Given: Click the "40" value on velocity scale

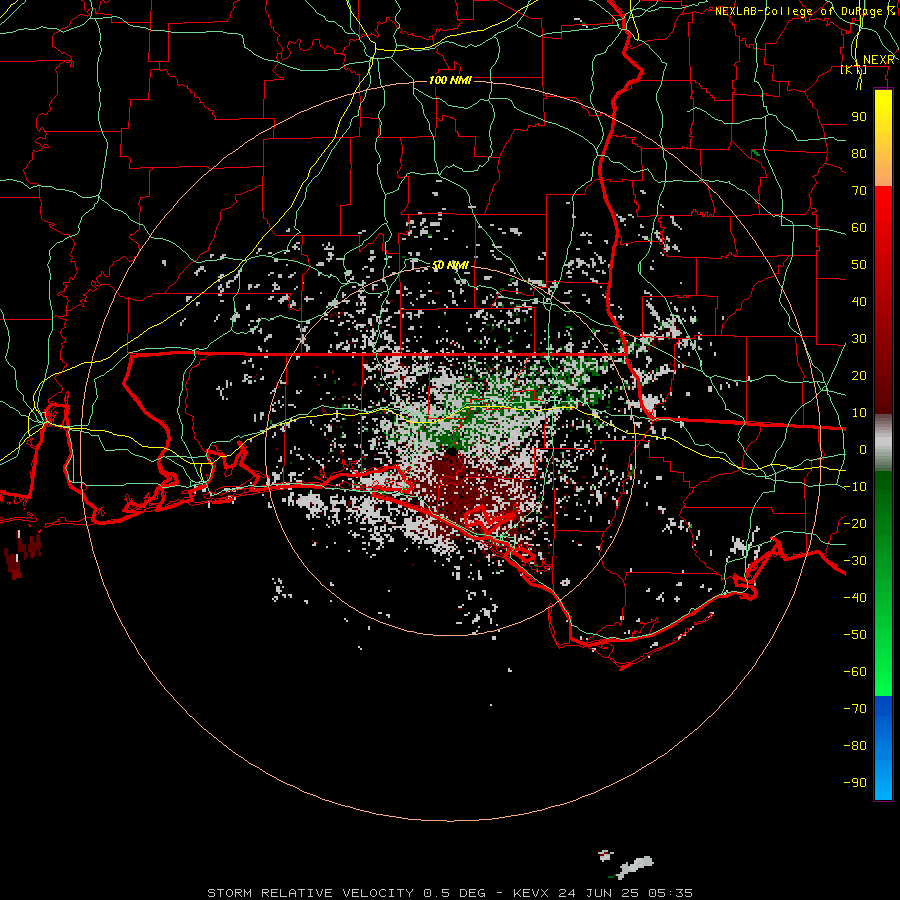Looking at the screenshot, I should (859, 302).
